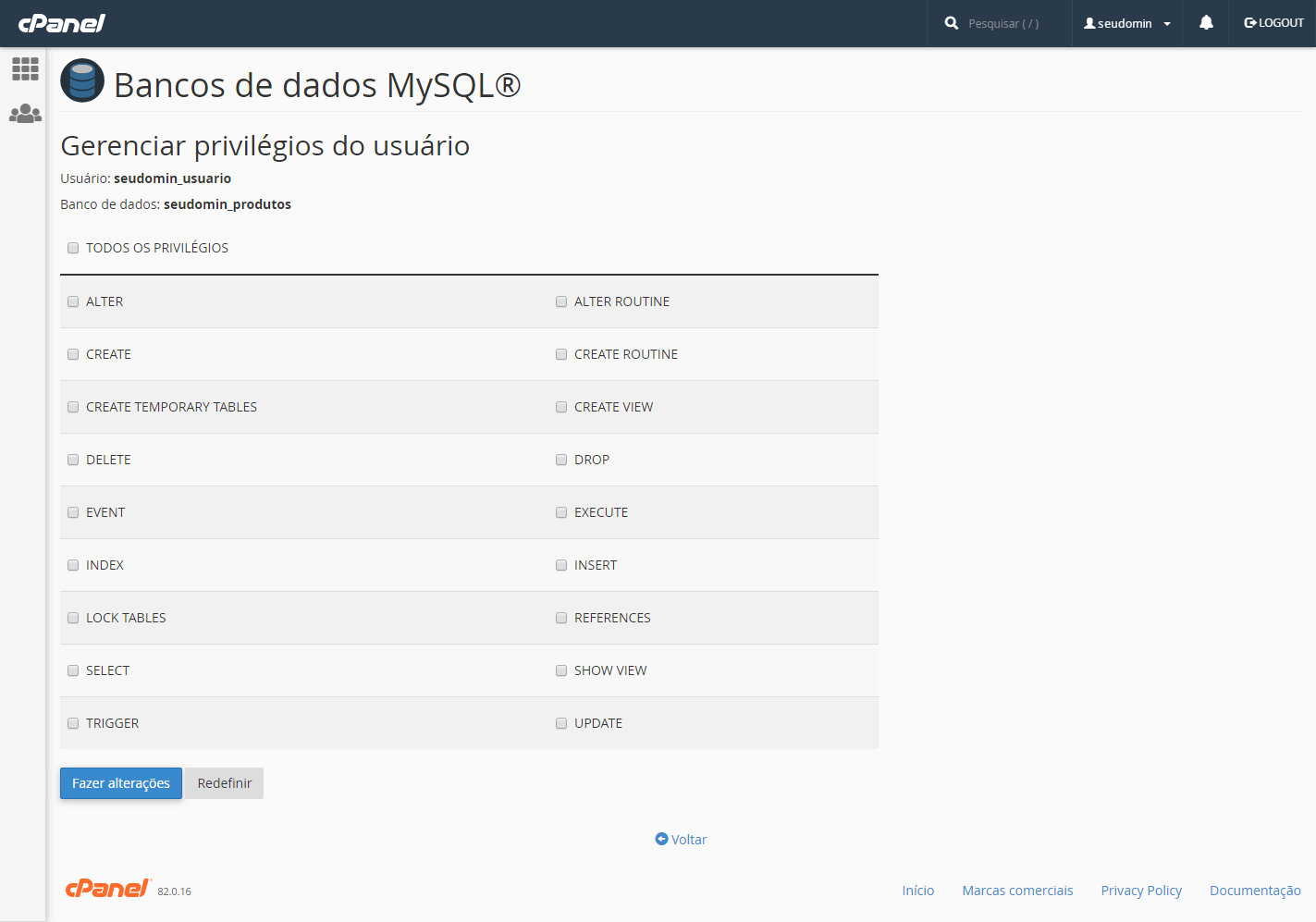The height and width of the screenshot is (922, 1316).
Task: Check TODOS OS PRIVILÉGIOS checkbox
Action: [73, 248]
